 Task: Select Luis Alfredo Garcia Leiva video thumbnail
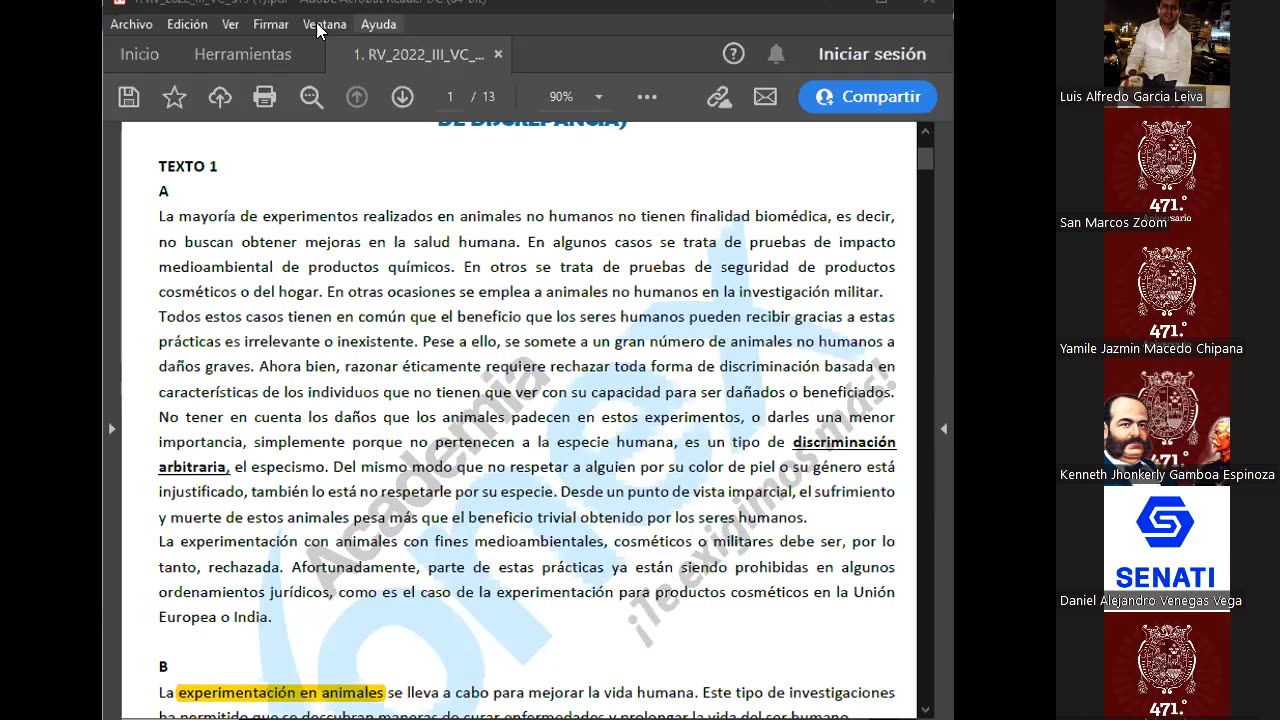tap(1167, 53)
